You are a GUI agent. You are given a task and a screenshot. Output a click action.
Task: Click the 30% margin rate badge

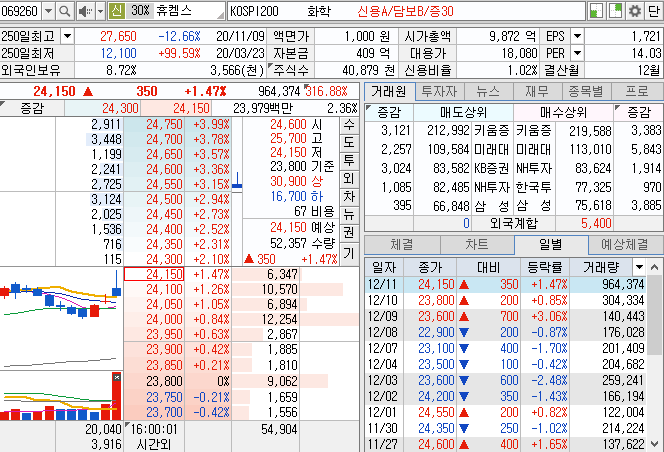(140, 11)
